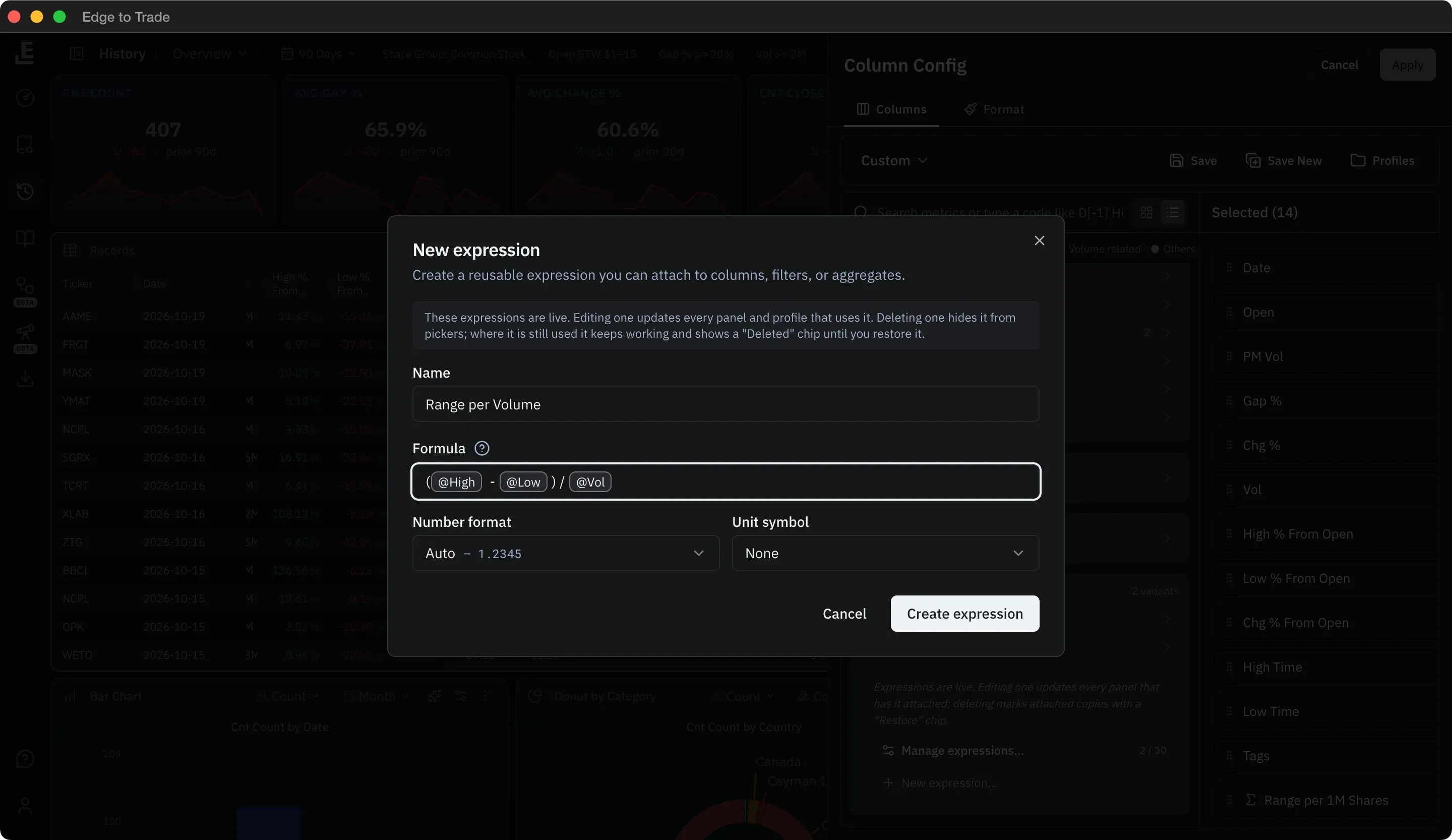Screen dimensions: 1452x840
Task: Click New expression link in panel
Action: 940,783
